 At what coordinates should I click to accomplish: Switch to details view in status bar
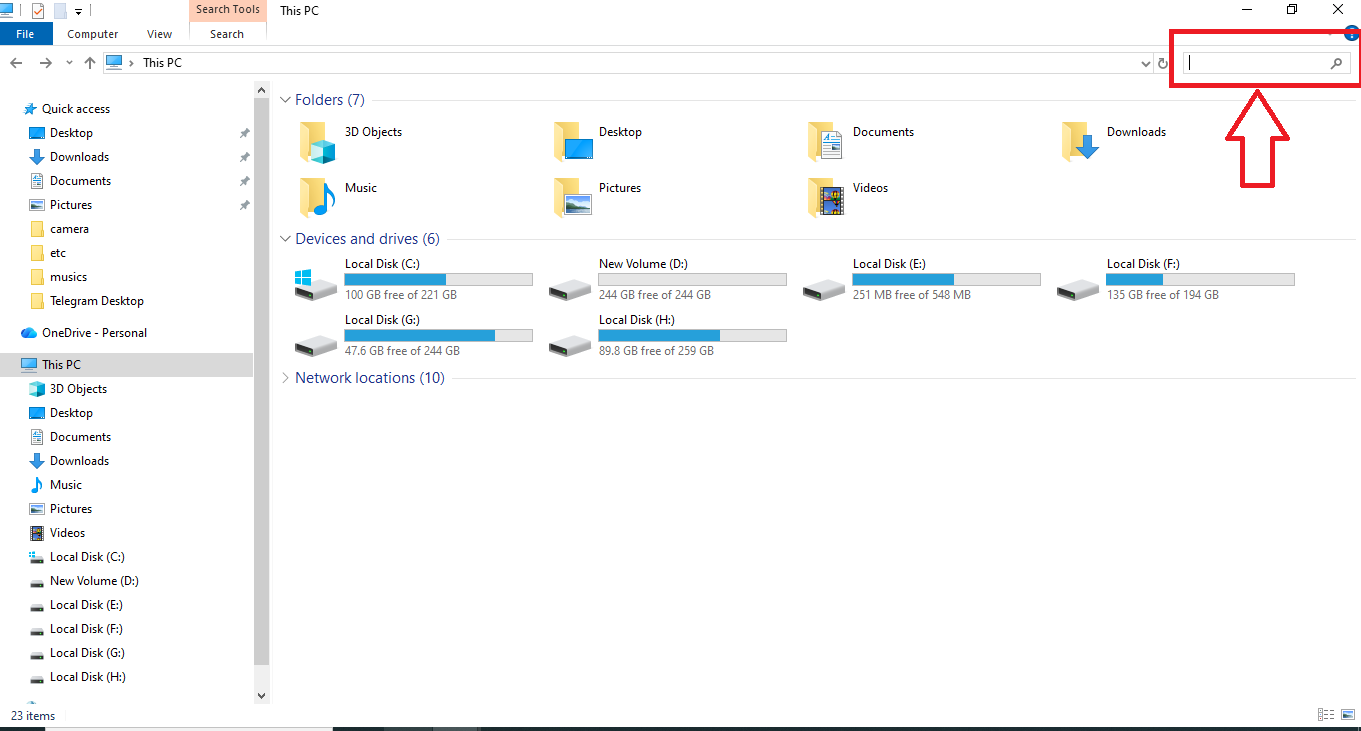point(1326,714)
